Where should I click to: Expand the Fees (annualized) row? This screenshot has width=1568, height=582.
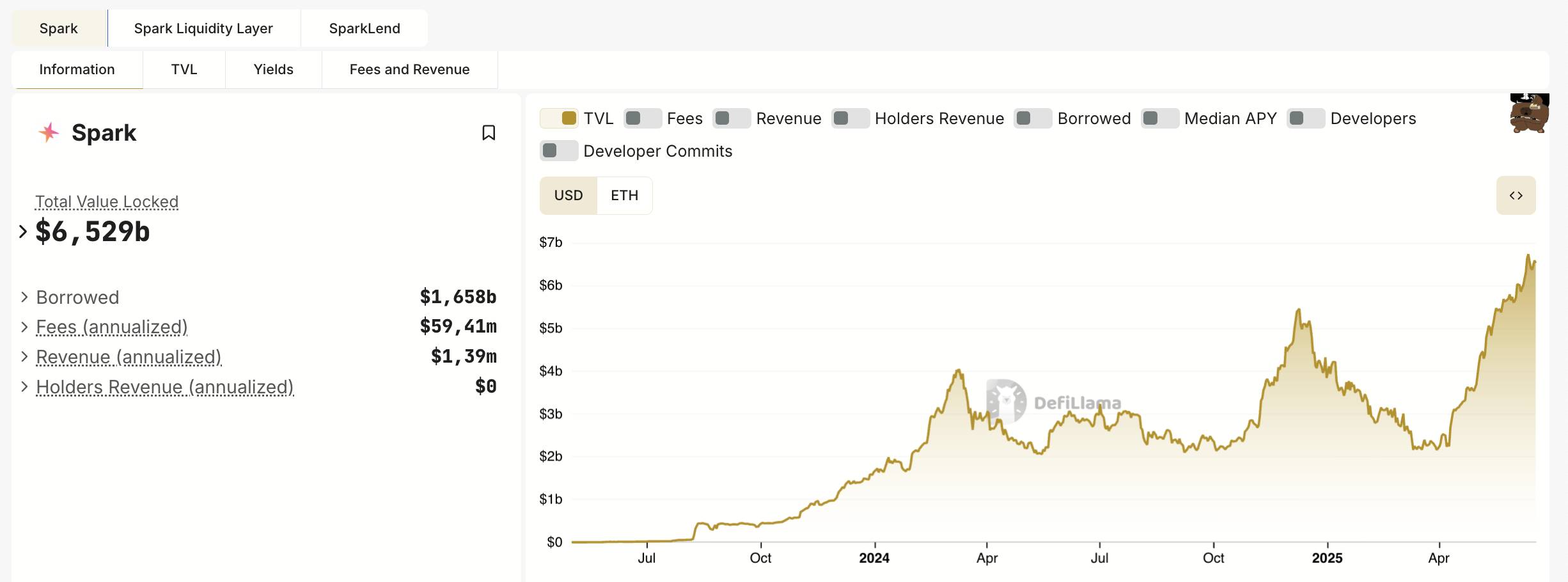(24, 327)
